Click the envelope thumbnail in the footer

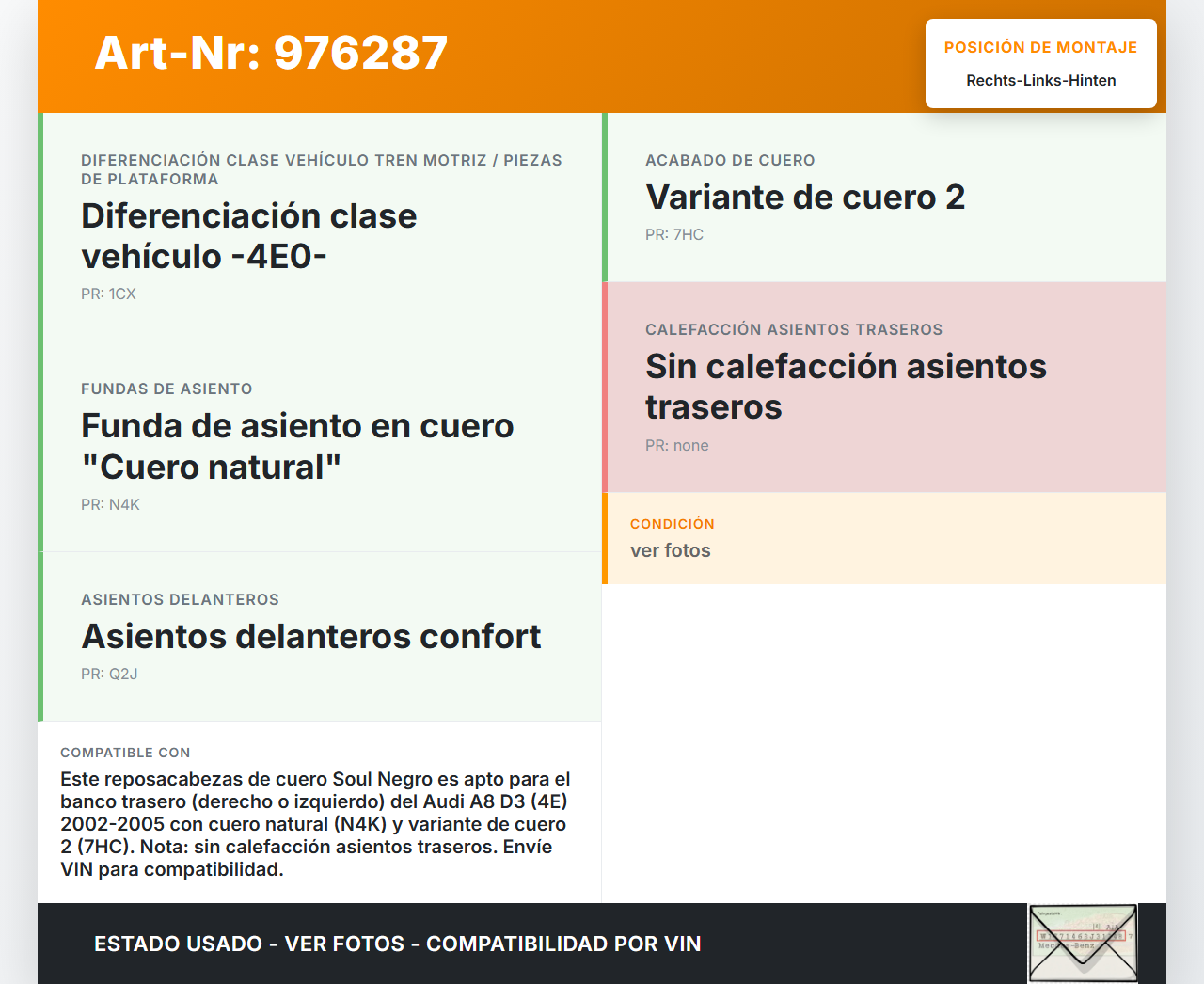coord(1083,944)
